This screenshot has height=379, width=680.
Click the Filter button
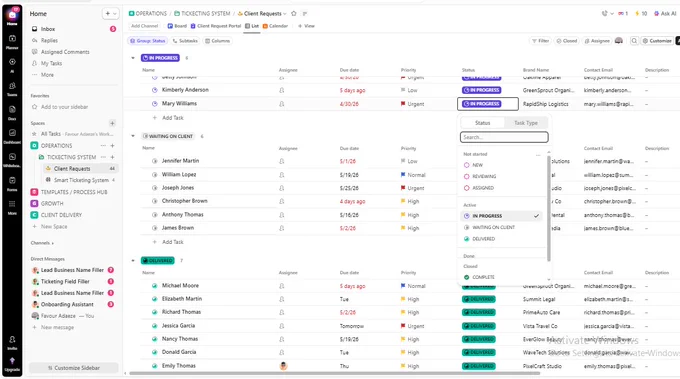[x=540, y=41]
